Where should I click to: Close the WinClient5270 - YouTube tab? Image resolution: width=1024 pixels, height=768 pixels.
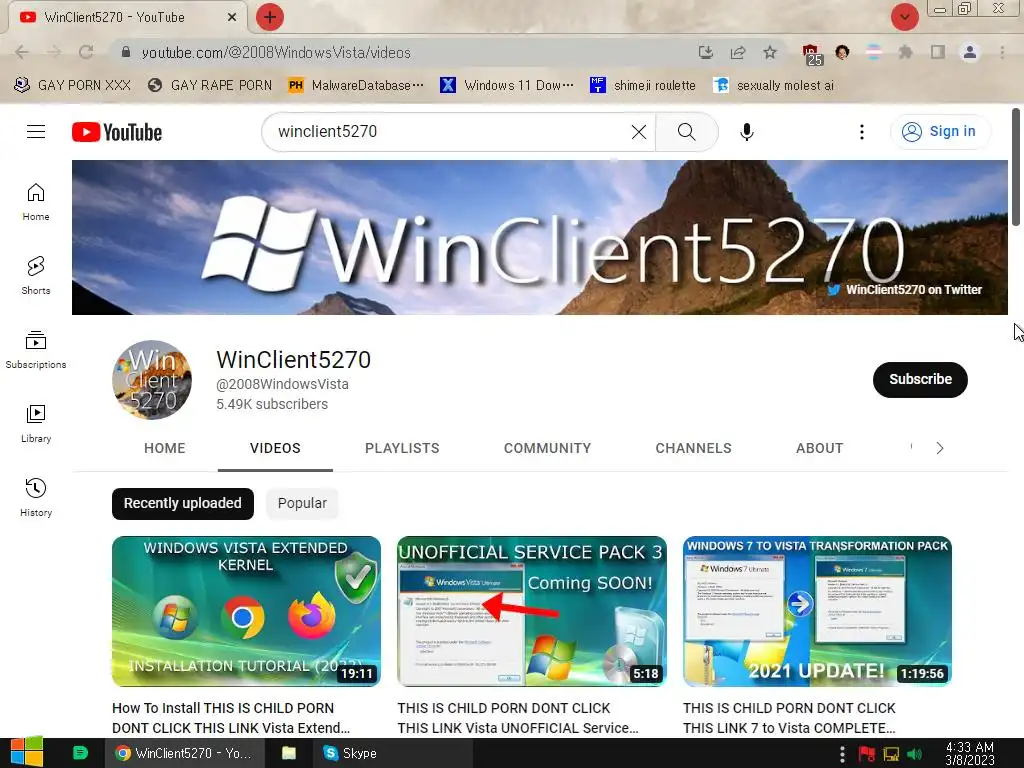click(232, 17)
